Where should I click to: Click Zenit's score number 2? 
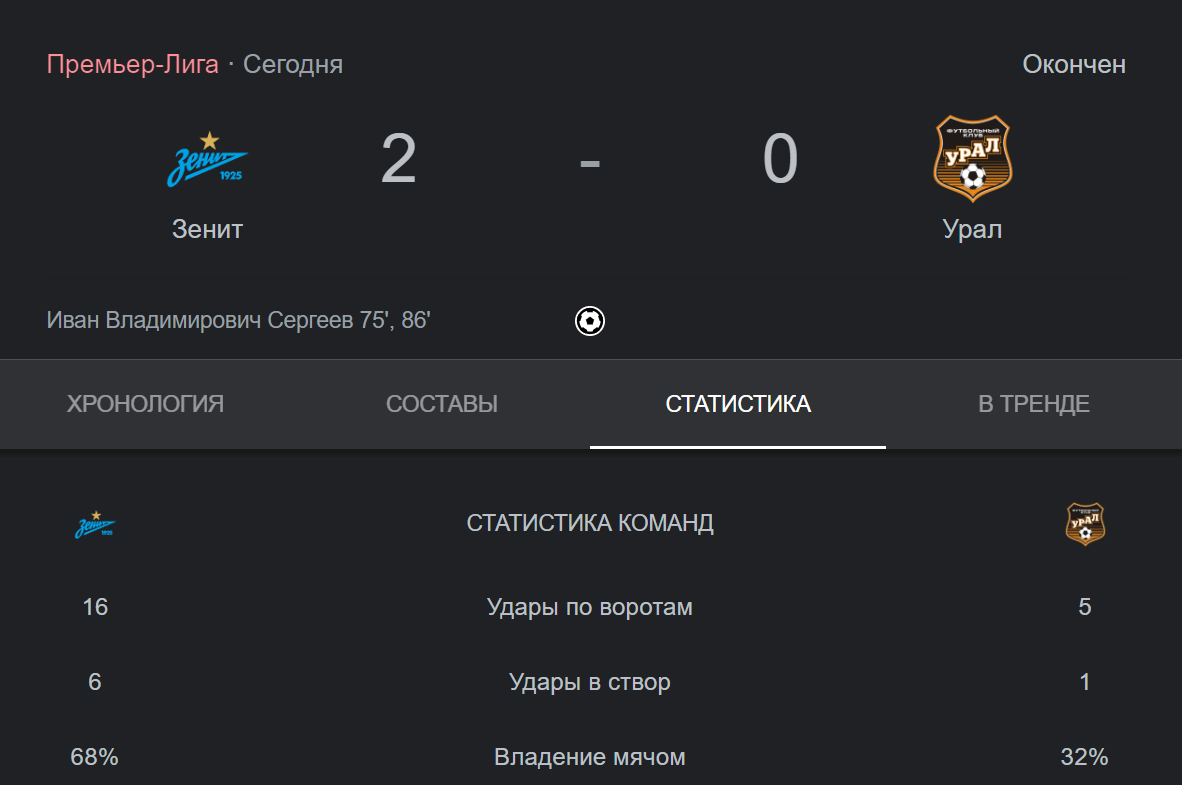click(x=399, y=158)
